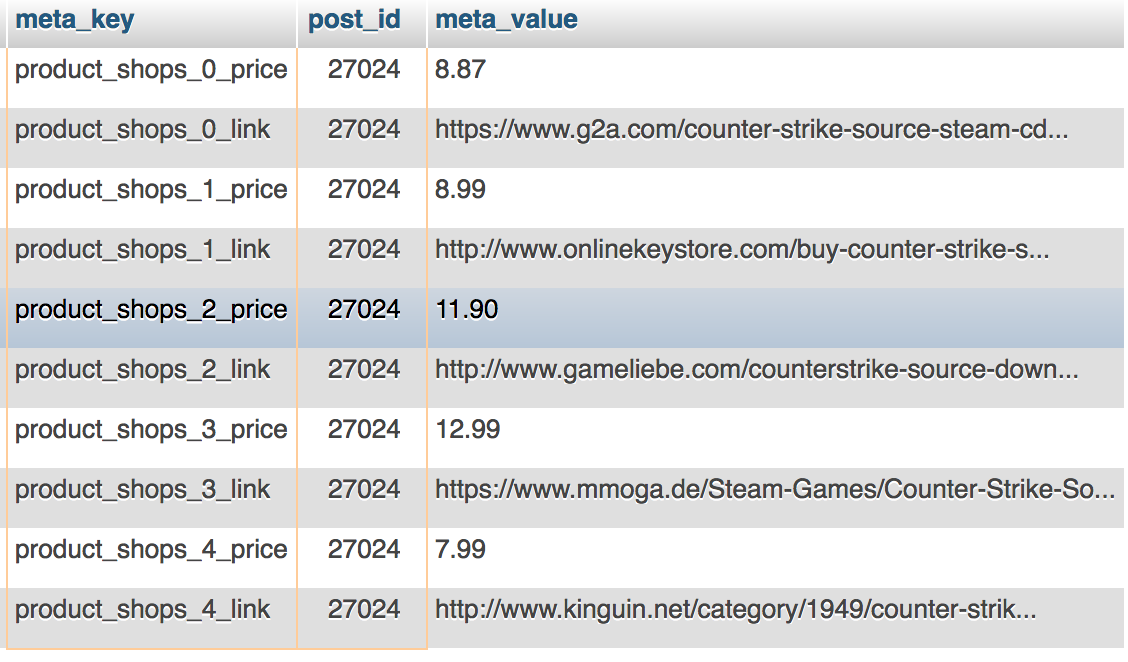The image size is (1128, 662).
Task: Click the 11.90 meta_value cell
Action: pyautogui.click(x=776, y=317)
